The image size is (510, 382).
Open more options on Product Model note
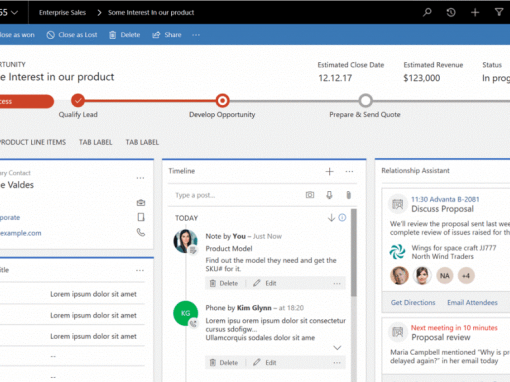[337, 284]
